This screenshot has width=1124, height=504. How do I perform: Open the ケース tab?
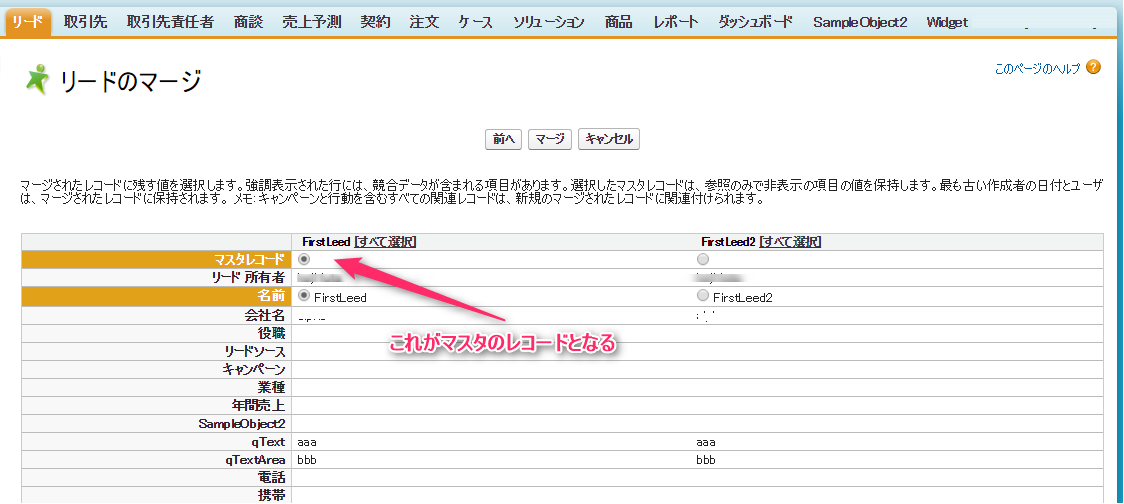[476, 22]
